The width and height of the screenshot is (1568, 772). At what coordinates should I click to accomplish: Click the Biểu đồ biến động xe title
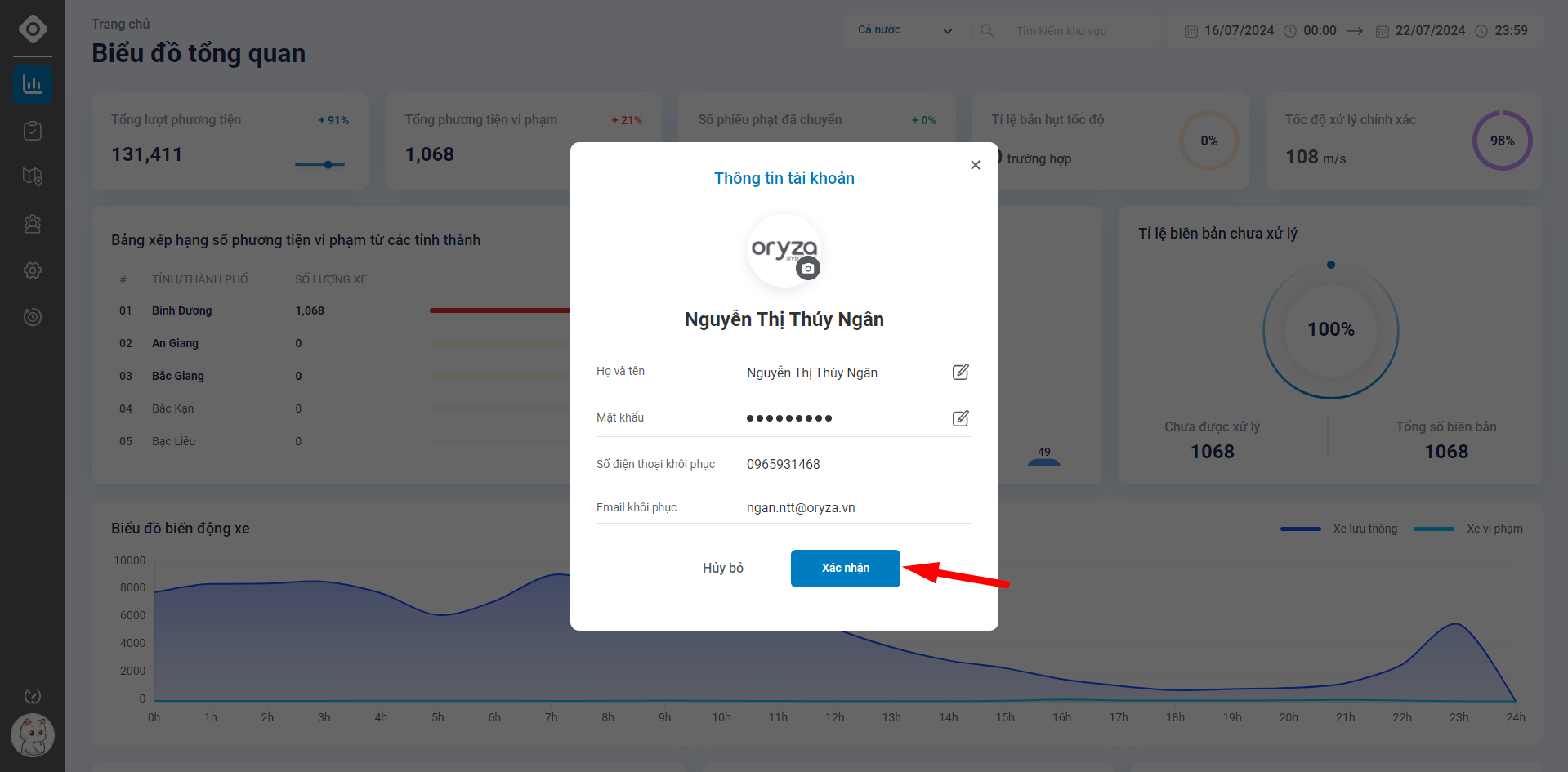[x=181, y=529]
